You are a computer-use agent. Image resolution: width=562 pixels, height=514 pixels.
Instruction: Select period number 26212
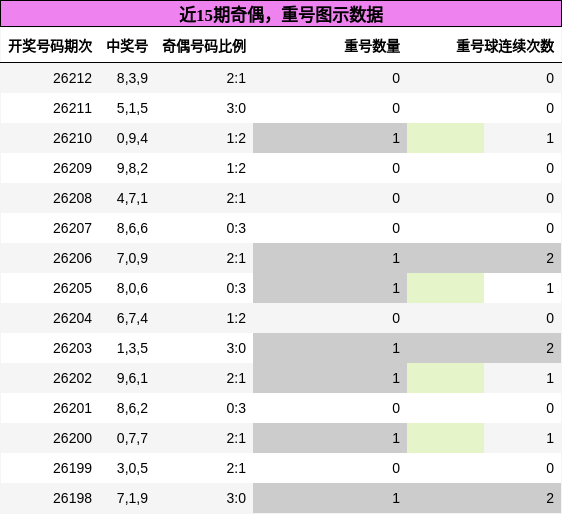pos(72,78)
